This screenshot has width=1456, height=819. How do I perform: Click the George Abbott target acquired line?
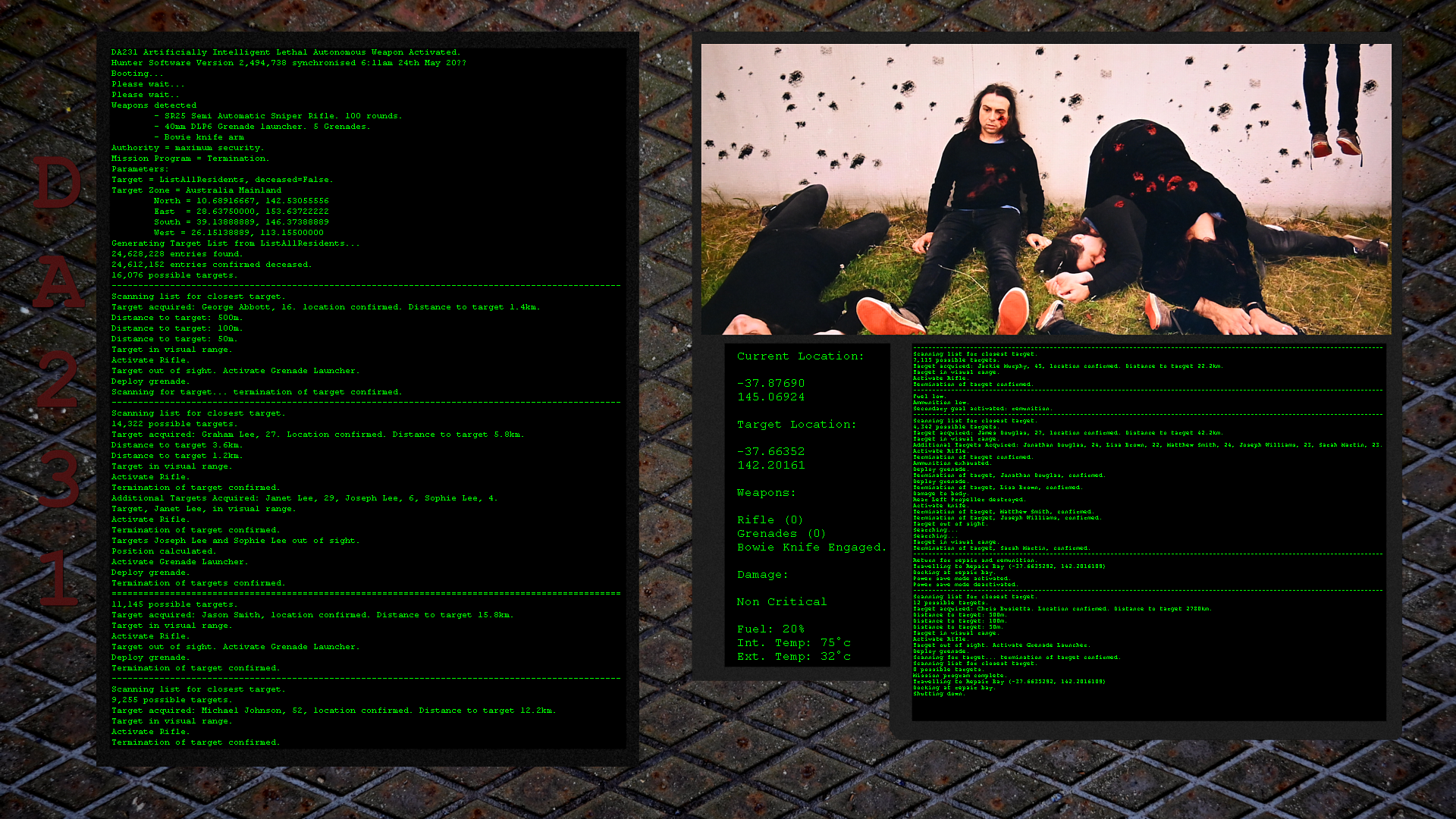(325, 307)
